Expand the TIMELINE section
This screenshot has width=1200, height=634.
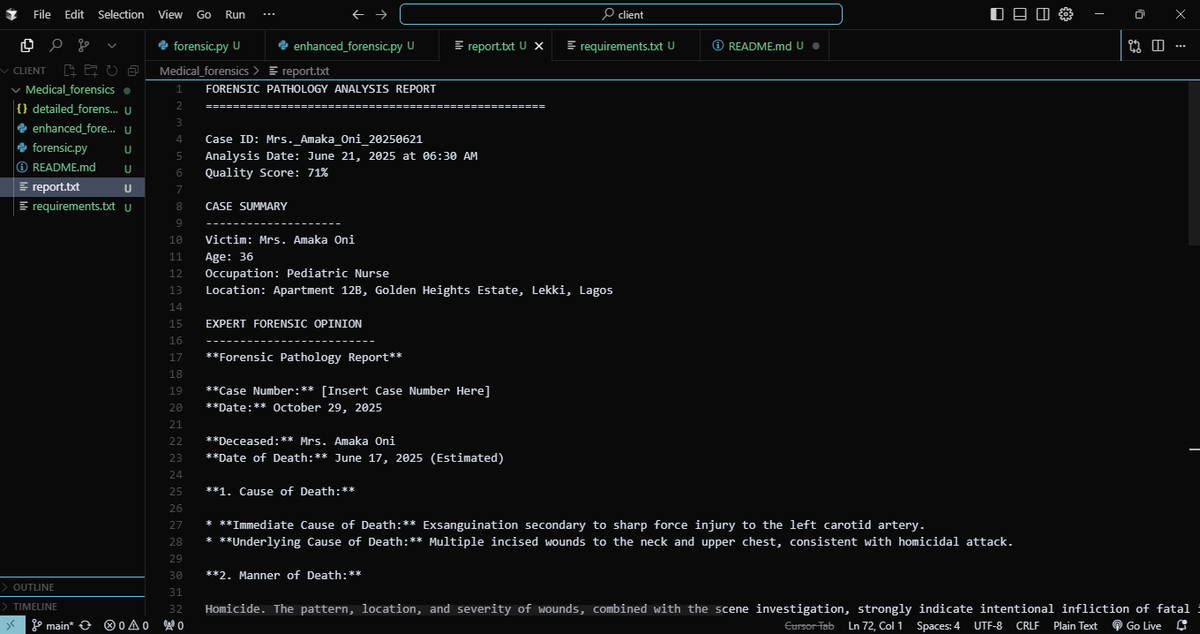(x=72, y=606)
